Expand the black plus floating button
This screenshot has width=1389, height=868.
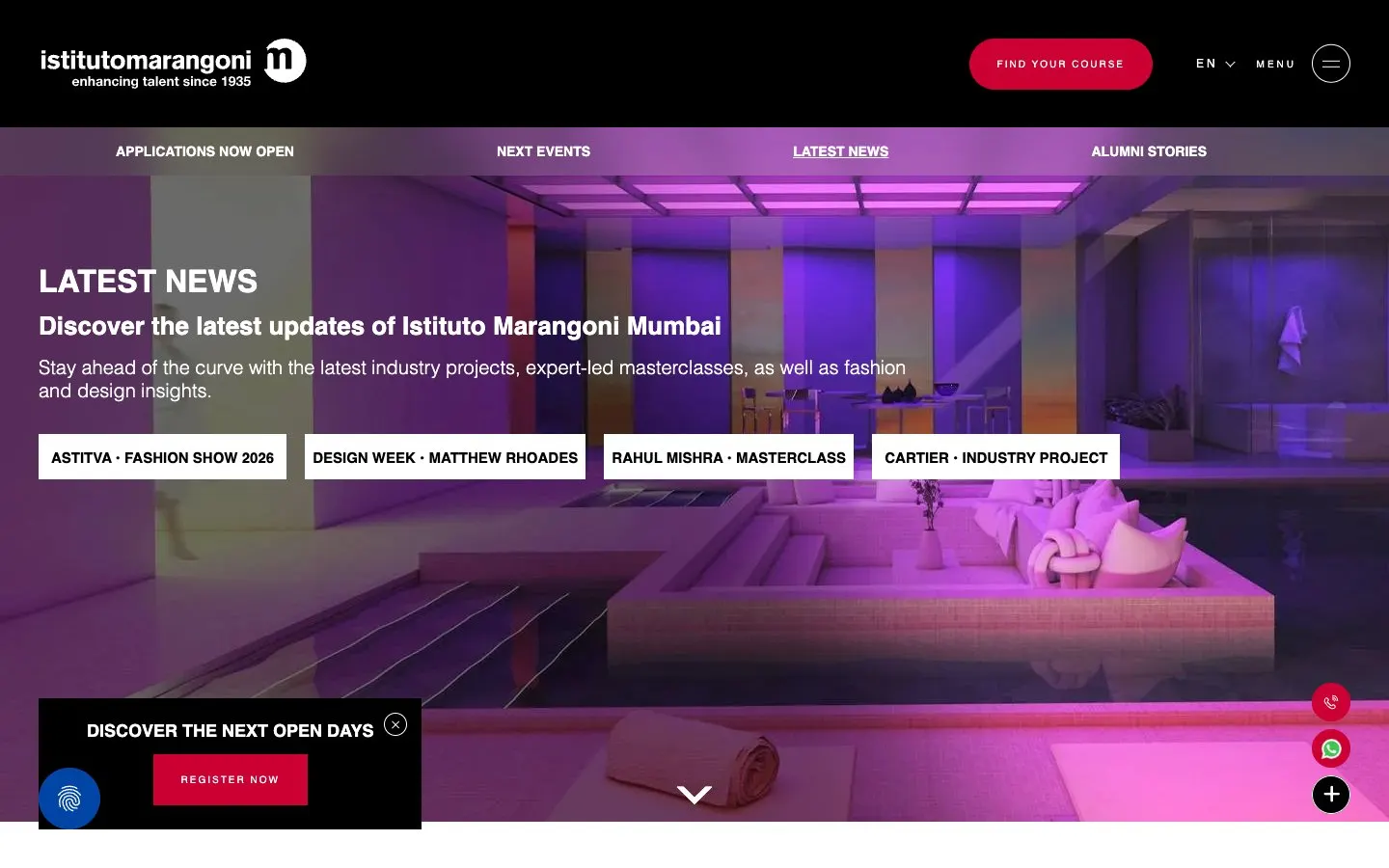click(1330, 795)
